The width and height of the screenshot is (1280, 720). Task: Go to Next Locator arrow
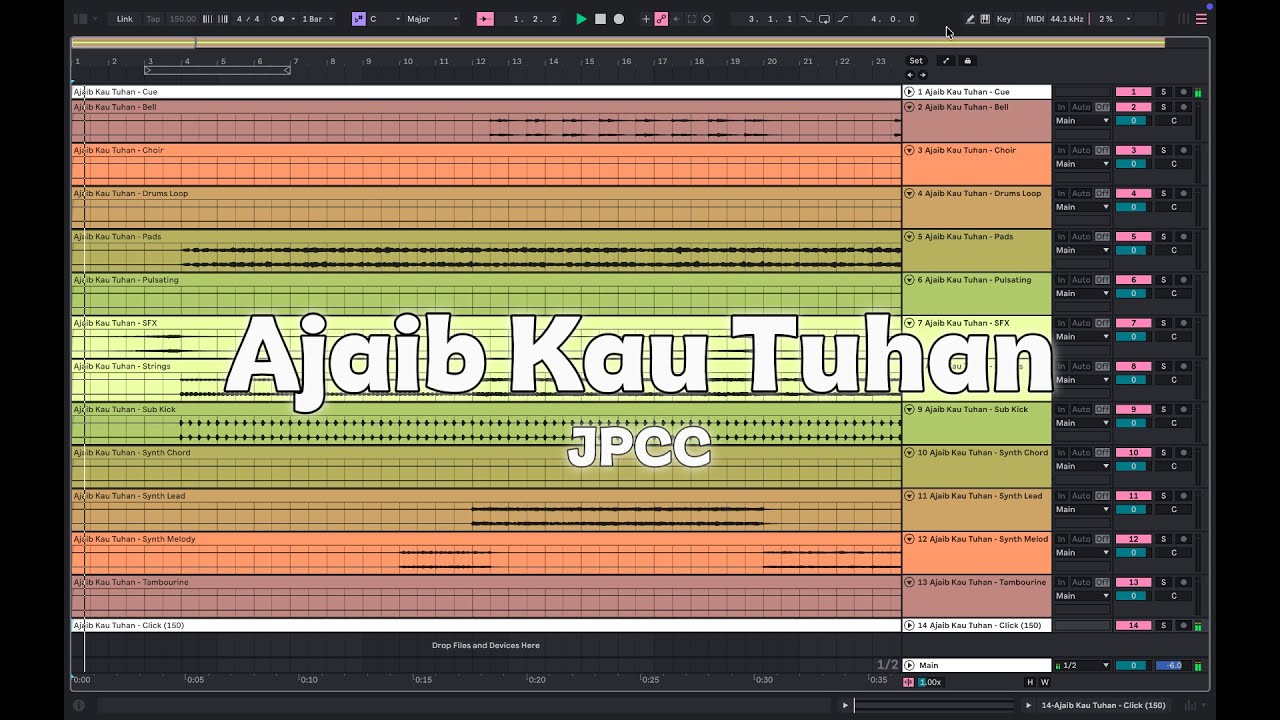tap(922, 75)
